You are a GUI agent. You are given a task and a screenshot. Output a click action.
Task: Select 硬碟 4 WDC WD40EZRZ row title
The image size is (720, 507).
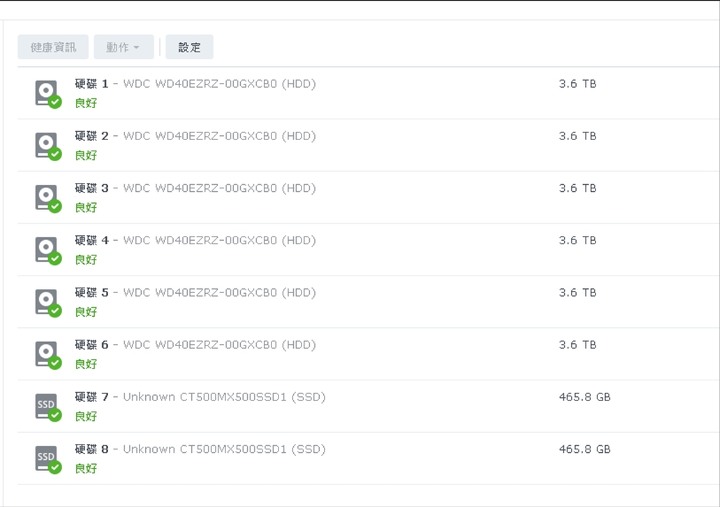click(195, 240)
